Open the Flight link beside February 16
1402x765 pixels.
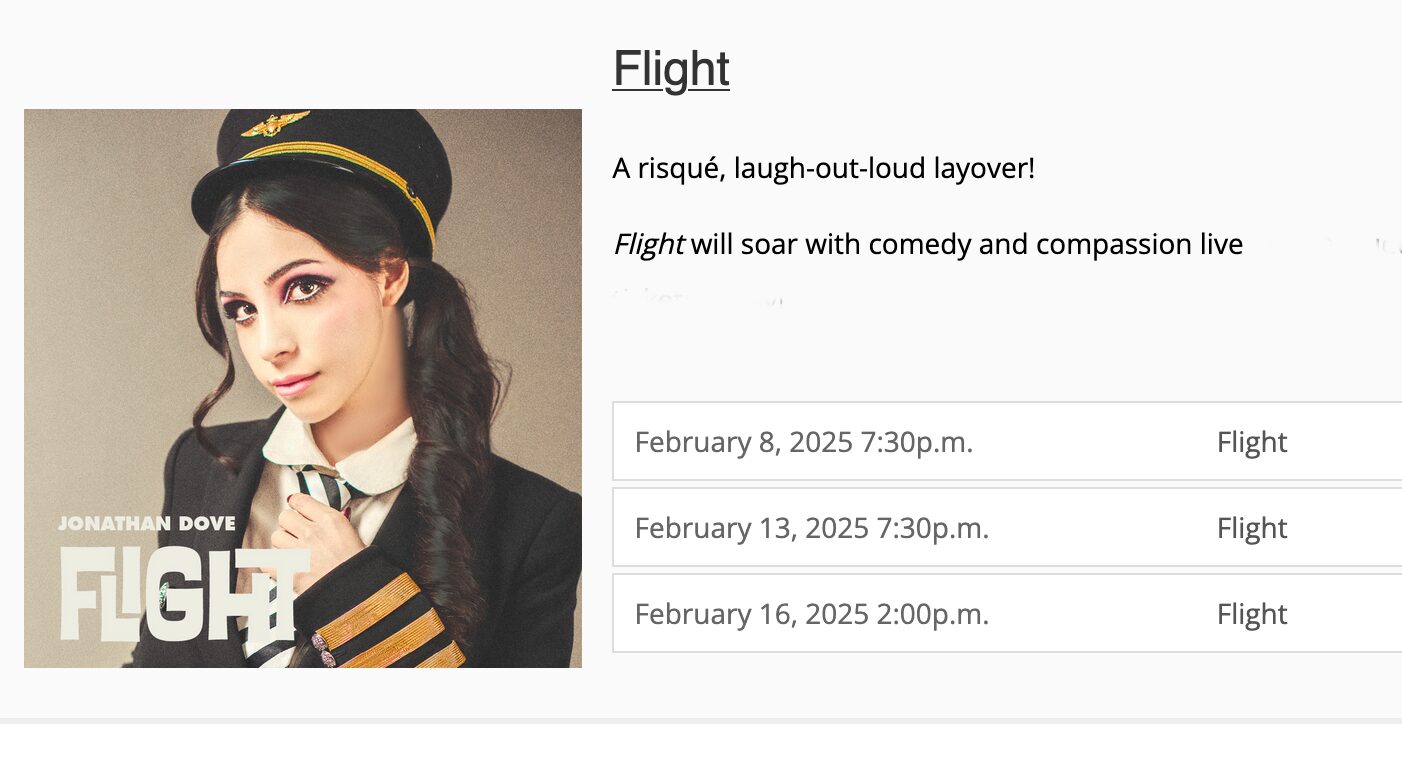click(1251, 613)
